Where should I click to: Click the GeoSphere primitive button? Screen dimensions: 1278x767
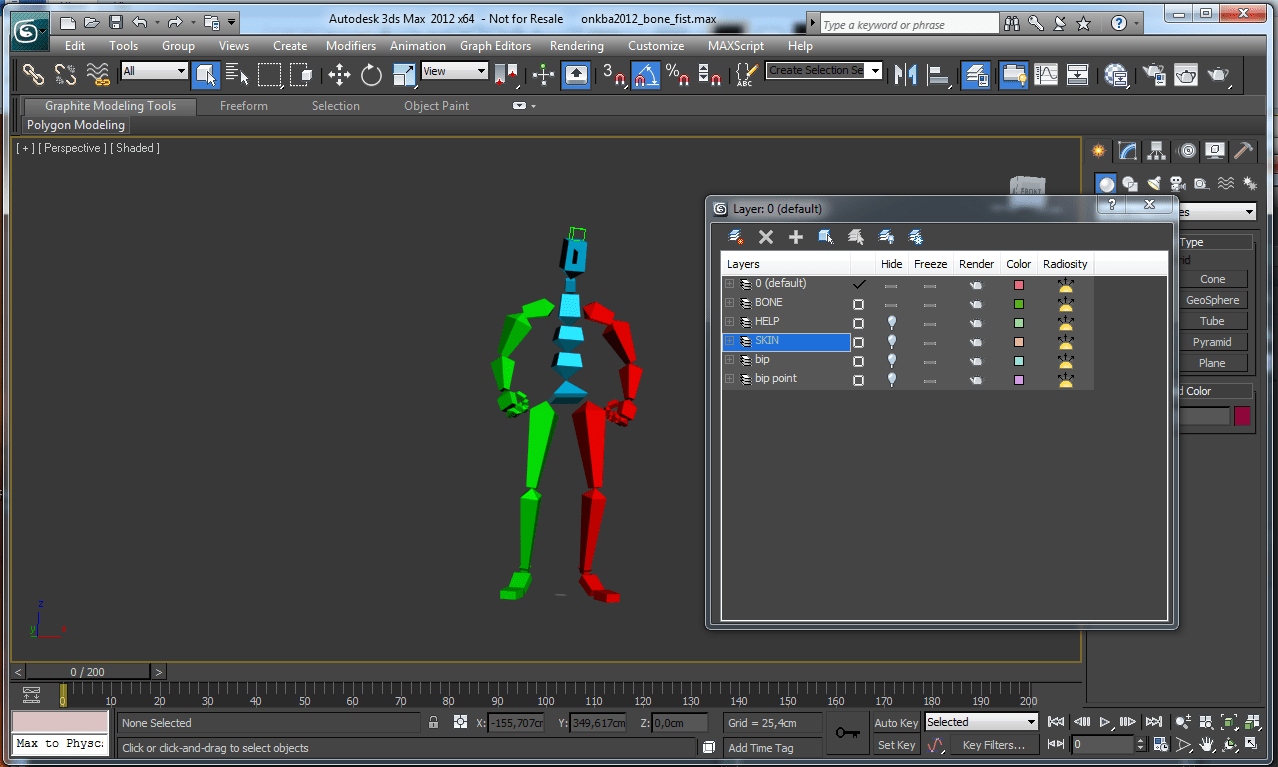tap(1212, 300)
